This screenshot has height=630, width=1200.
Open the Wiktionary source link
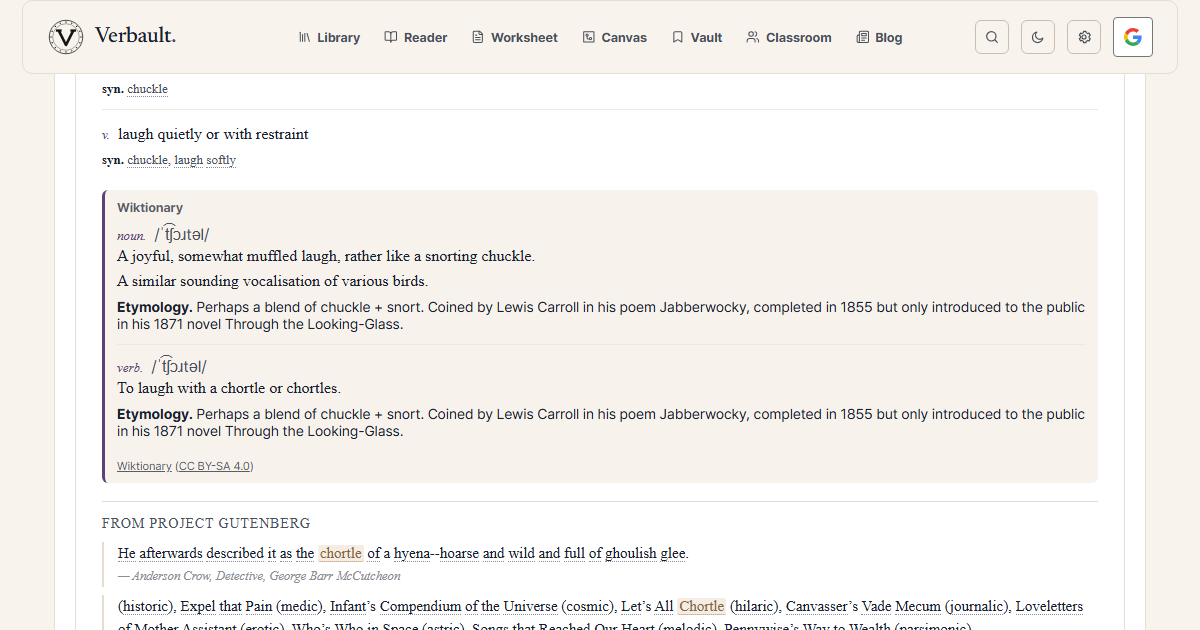144,466
